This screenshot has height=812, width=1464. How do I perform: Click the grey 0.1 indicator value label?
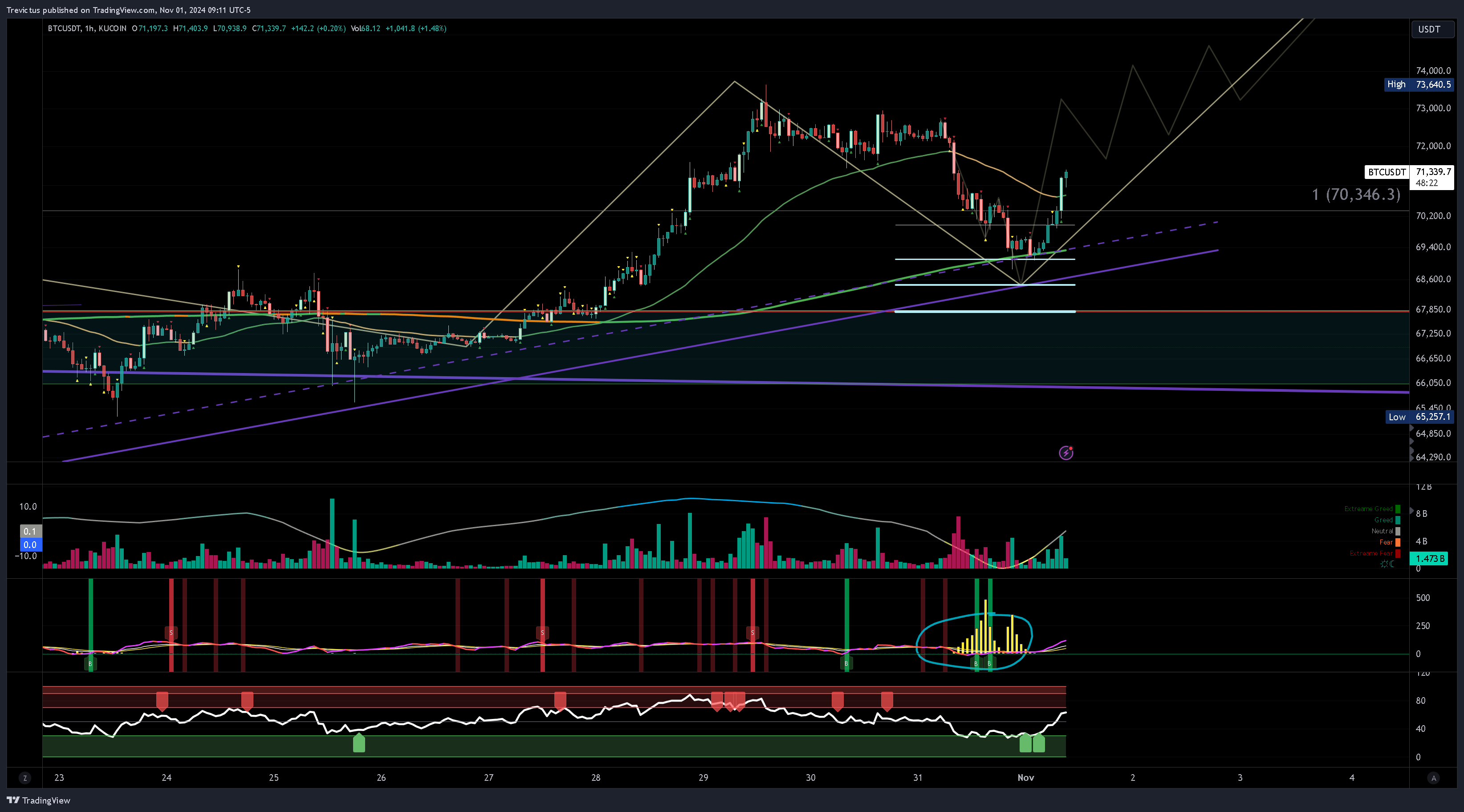tap(31, 531)
